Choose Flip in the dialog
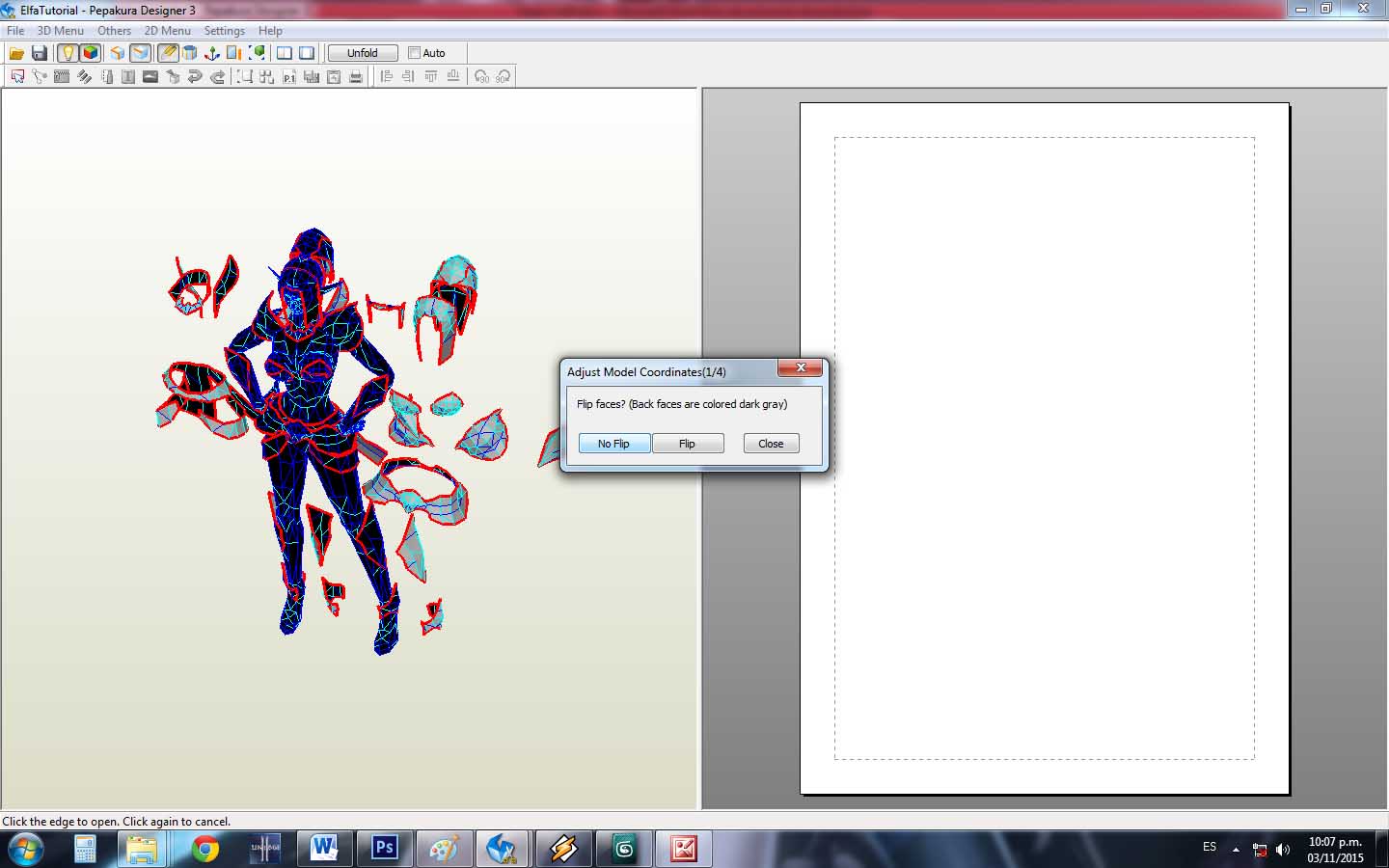 coord(687,444)
